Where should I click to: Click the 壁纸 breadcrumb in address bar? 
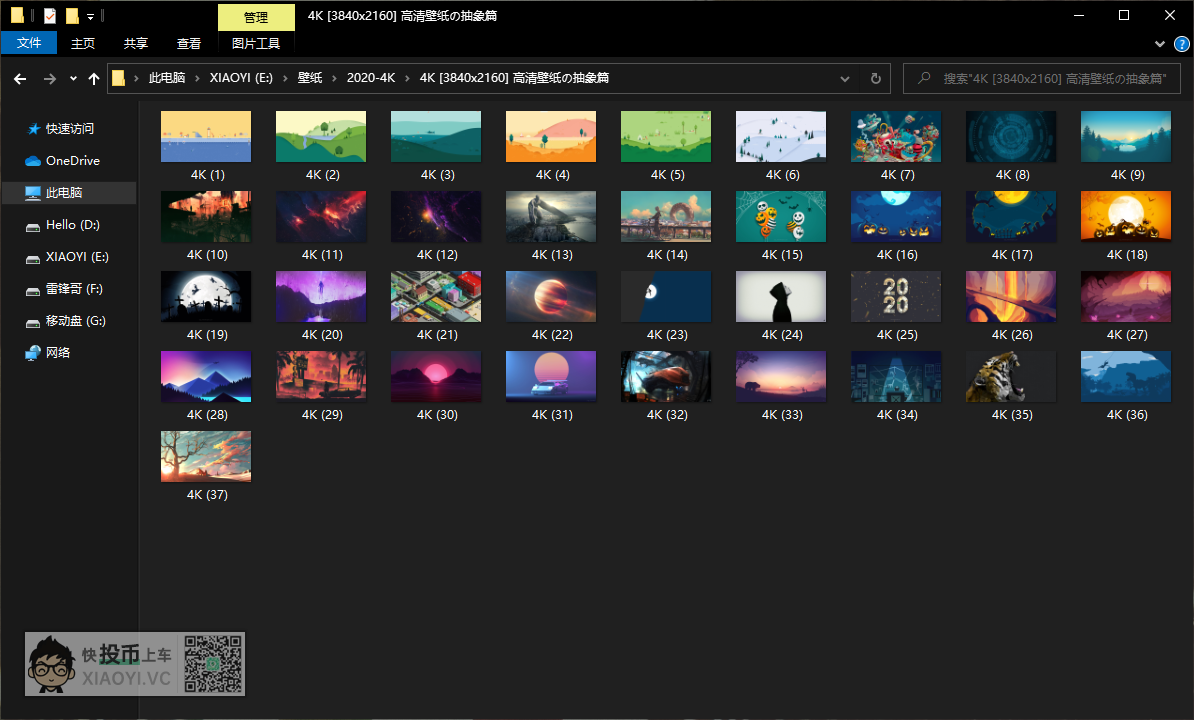click(310, 78)
